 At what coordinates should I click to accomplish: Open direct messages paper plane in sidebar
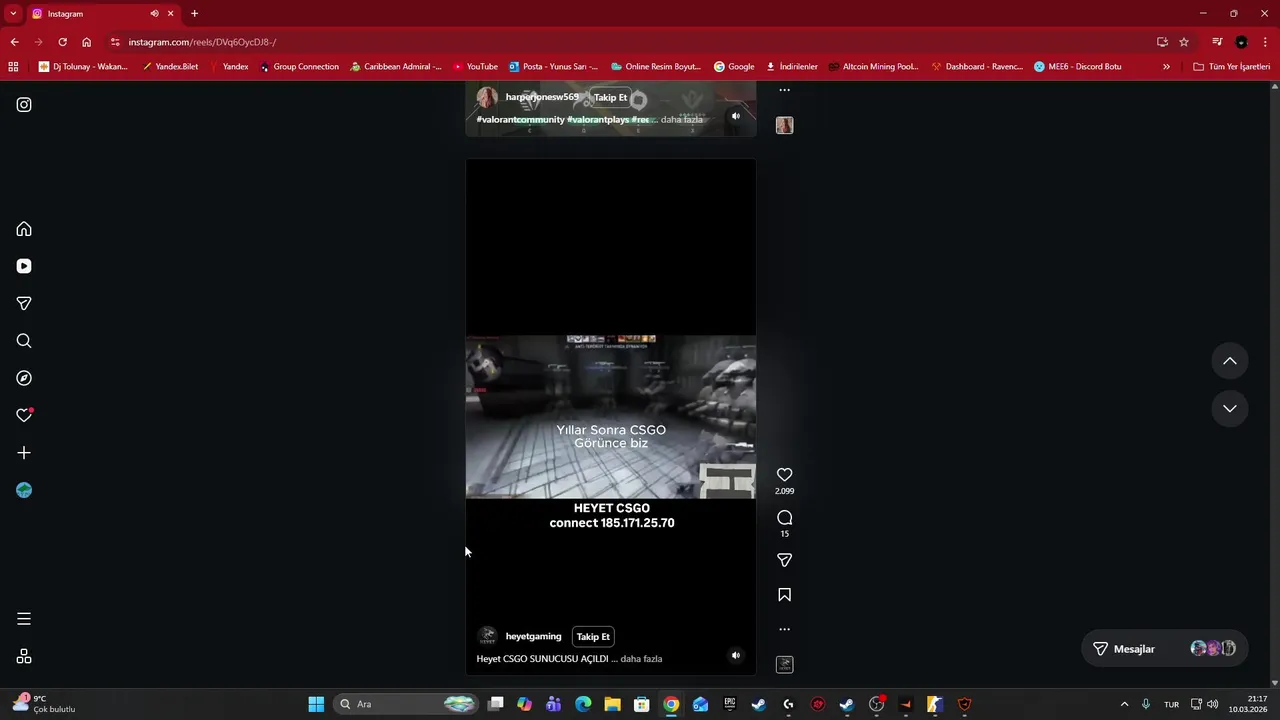click(24, 303)
